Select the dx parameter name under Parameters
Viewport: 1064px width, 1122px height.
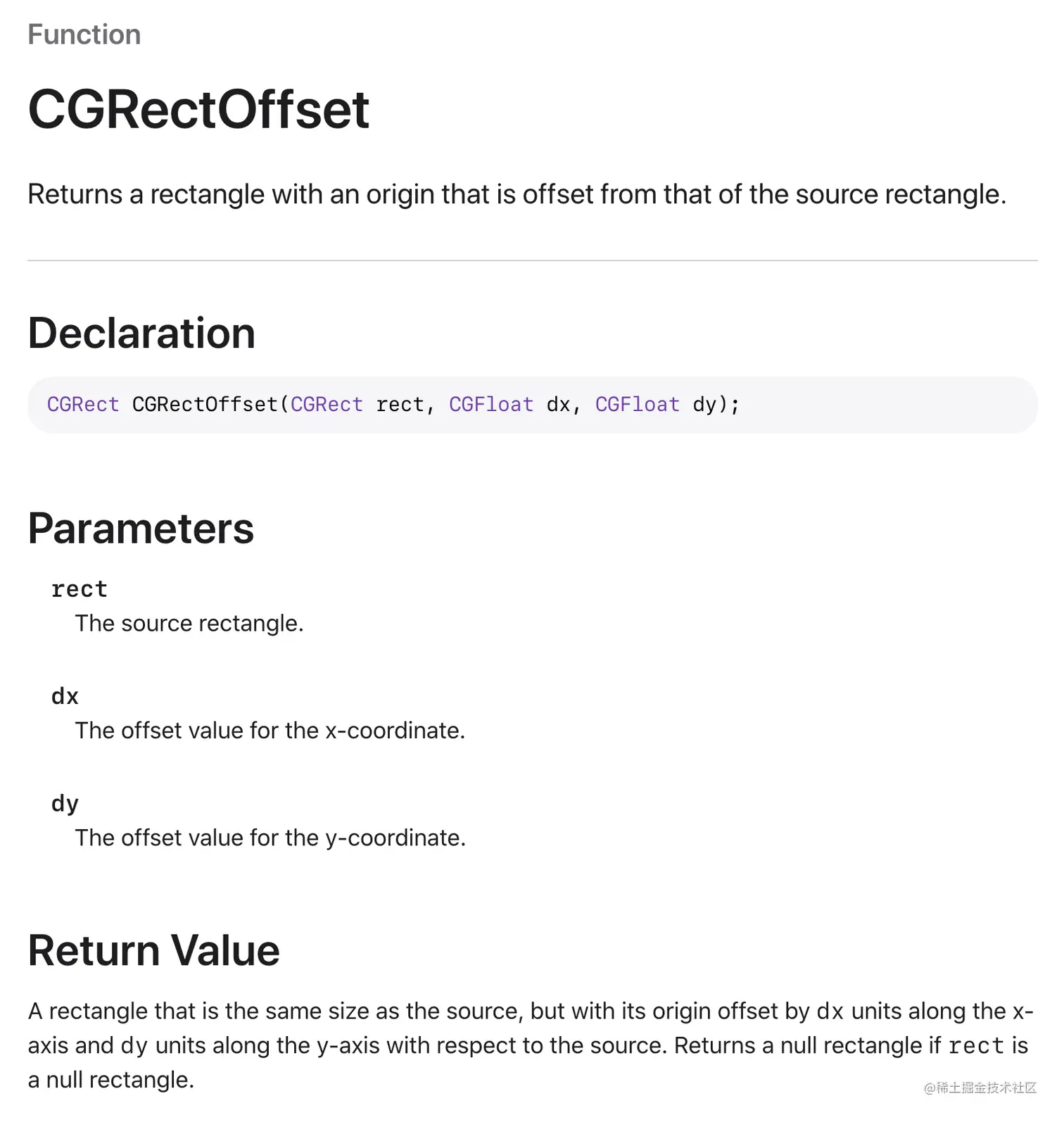pos(65,696)
